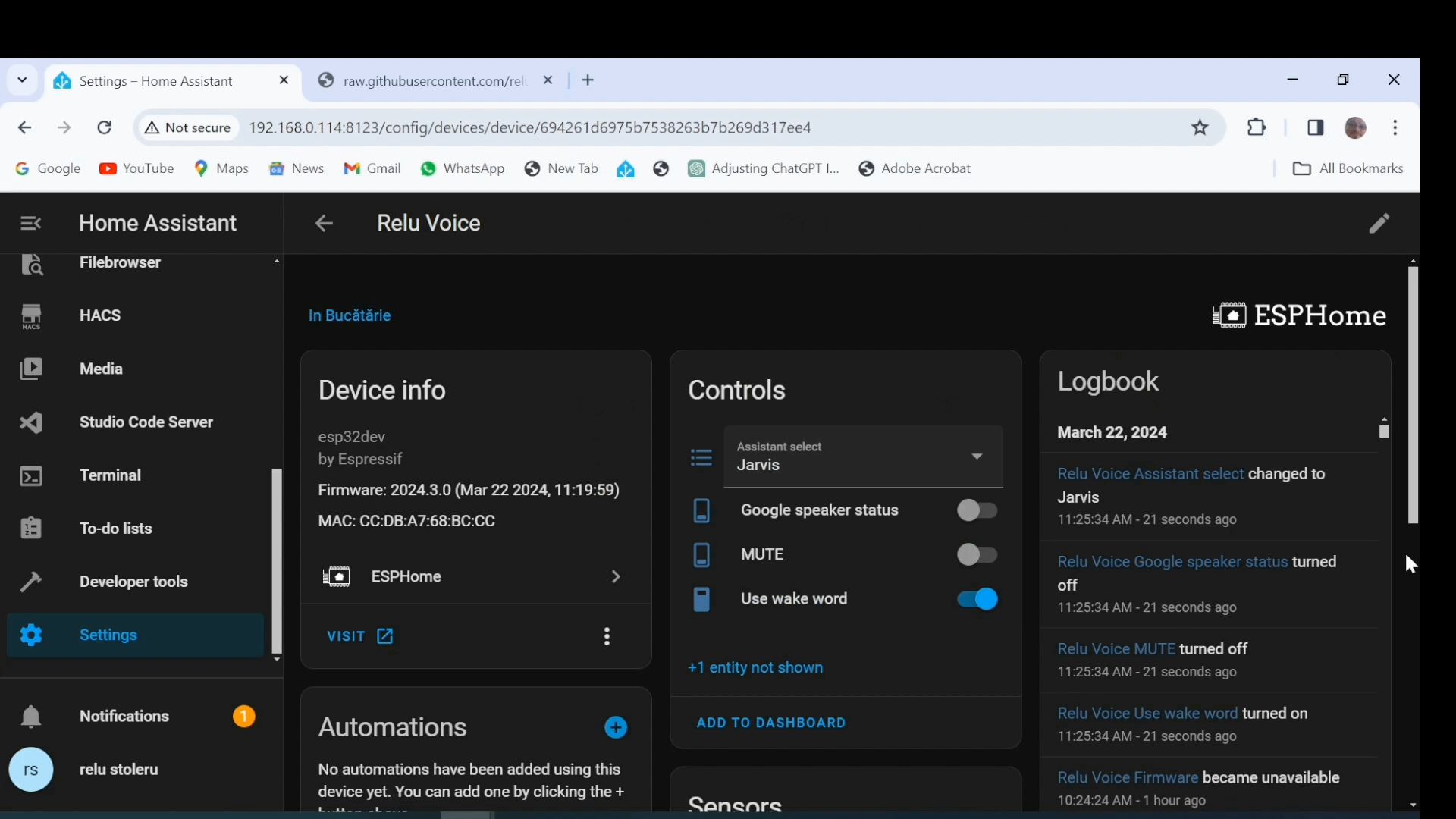The width and height of the screenshot is (1456, 819).
Task: Click the Settings gear icon in sidebar
Action: point(31,635)
